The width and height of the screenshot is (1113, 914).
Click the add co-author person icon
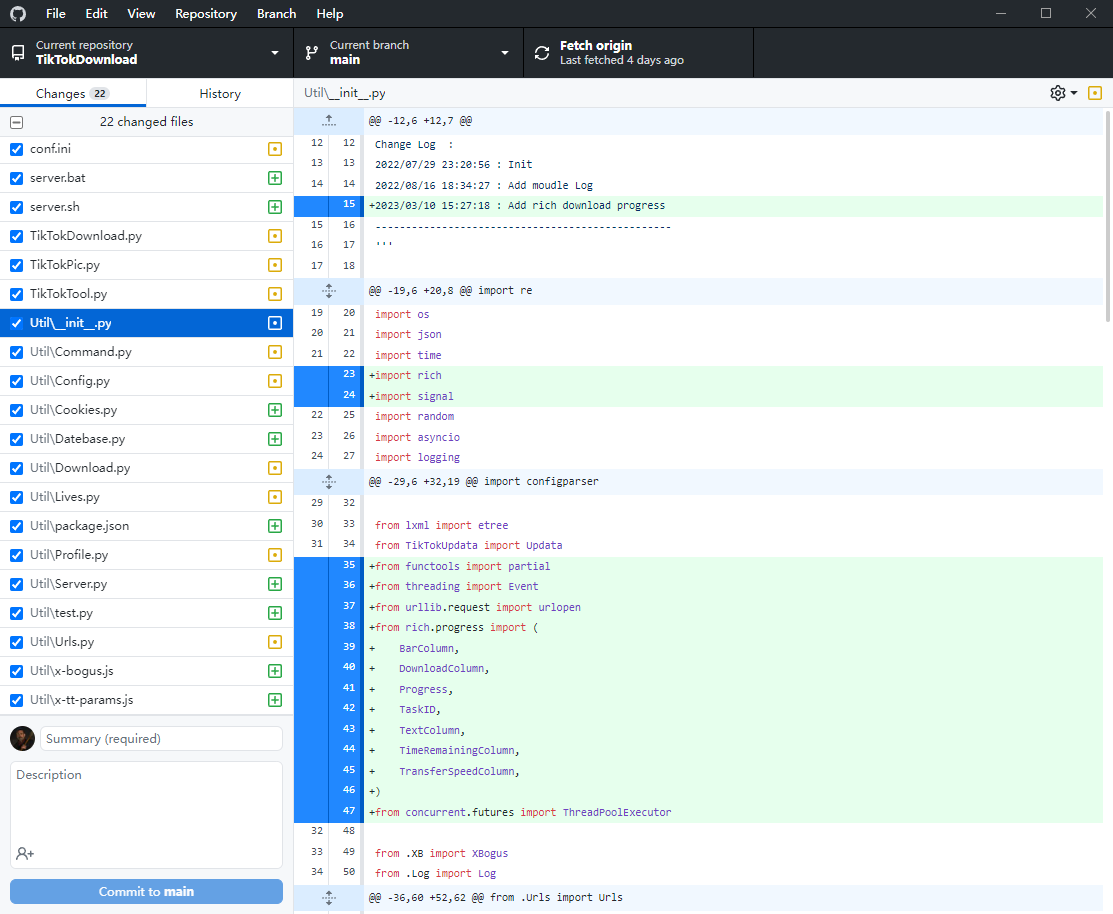tap(23, 852)
